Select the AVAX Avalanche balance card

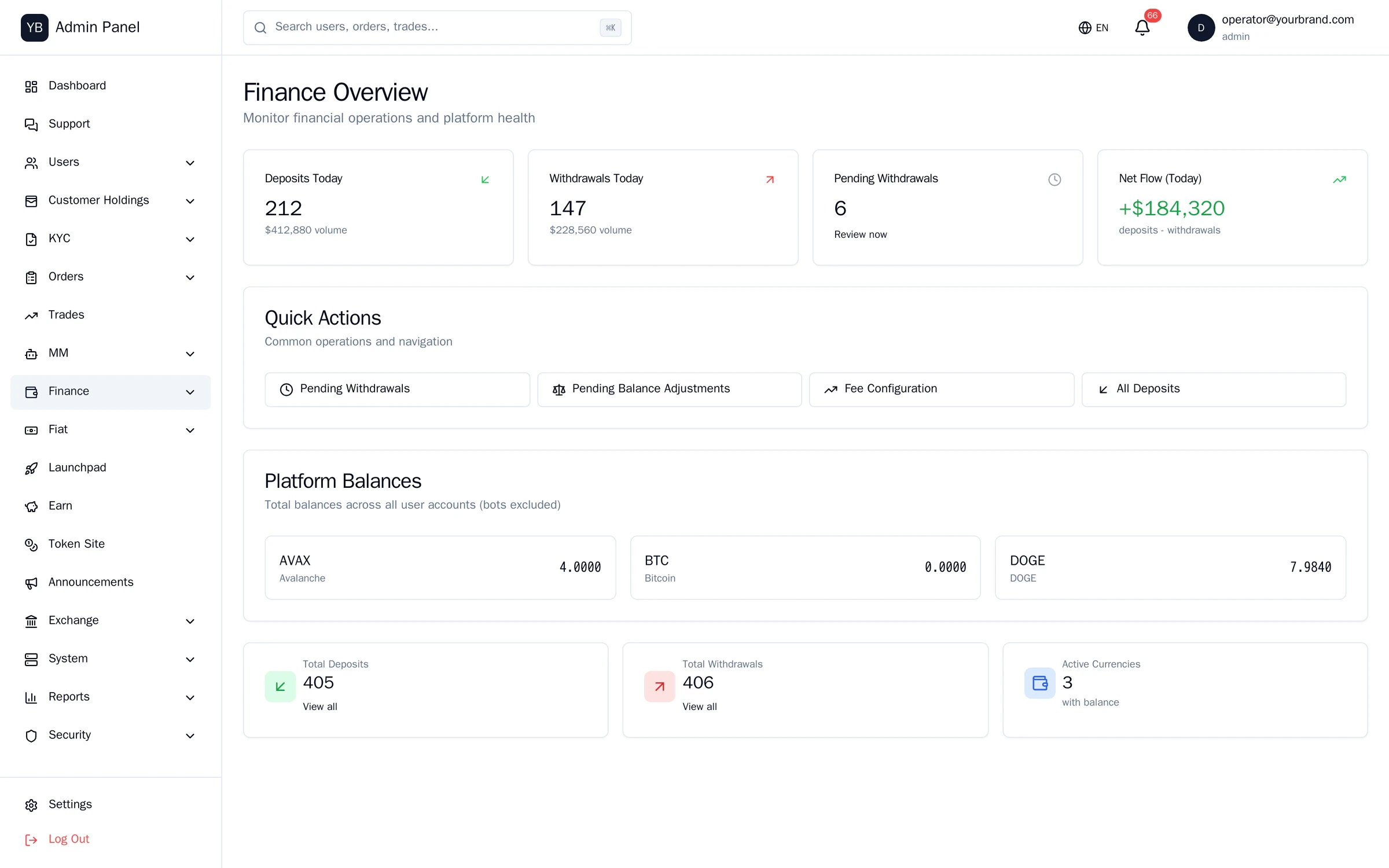[x=440, y=568]
